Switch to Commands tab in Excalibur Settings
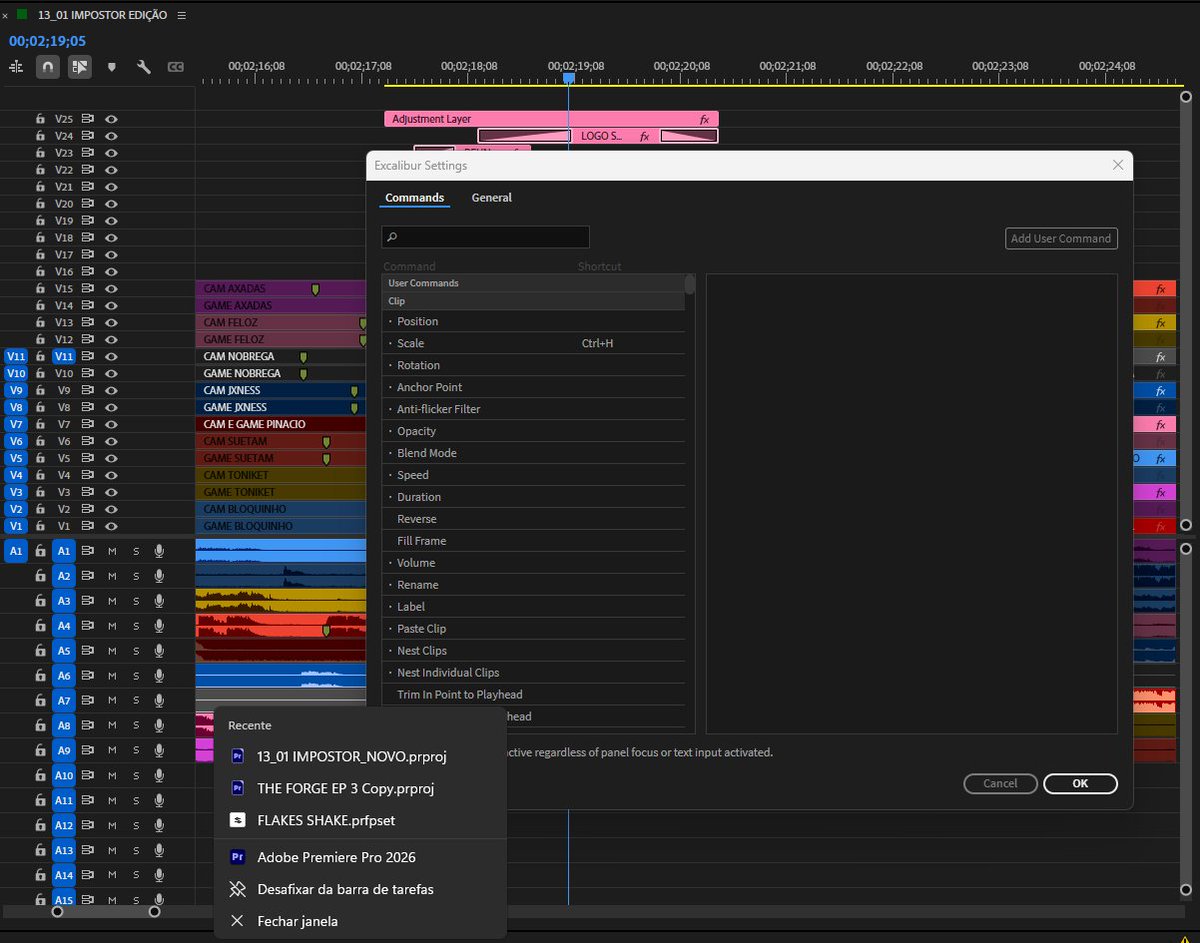This screenshot has height=943, width=1200. pos(415,198)
